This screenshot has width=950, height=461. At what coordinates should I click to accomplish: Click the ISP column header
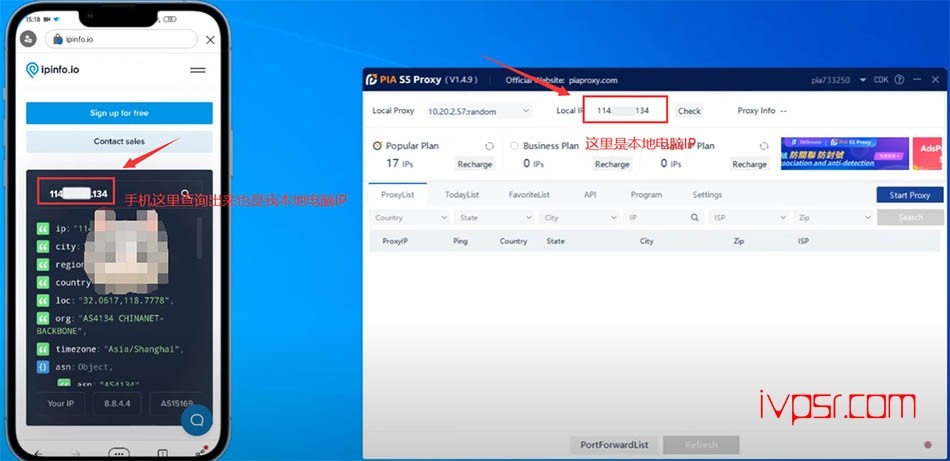[x=803, y=241]
